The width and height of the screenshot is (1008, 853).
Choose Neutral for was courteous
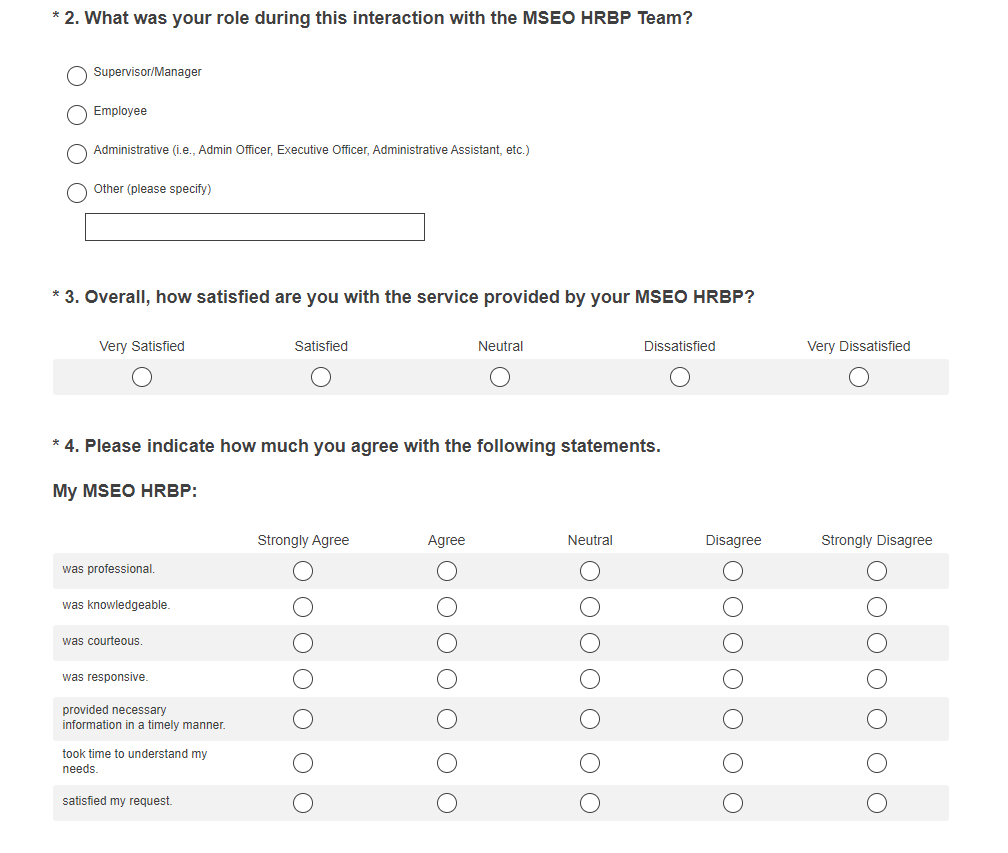point(590,643)
